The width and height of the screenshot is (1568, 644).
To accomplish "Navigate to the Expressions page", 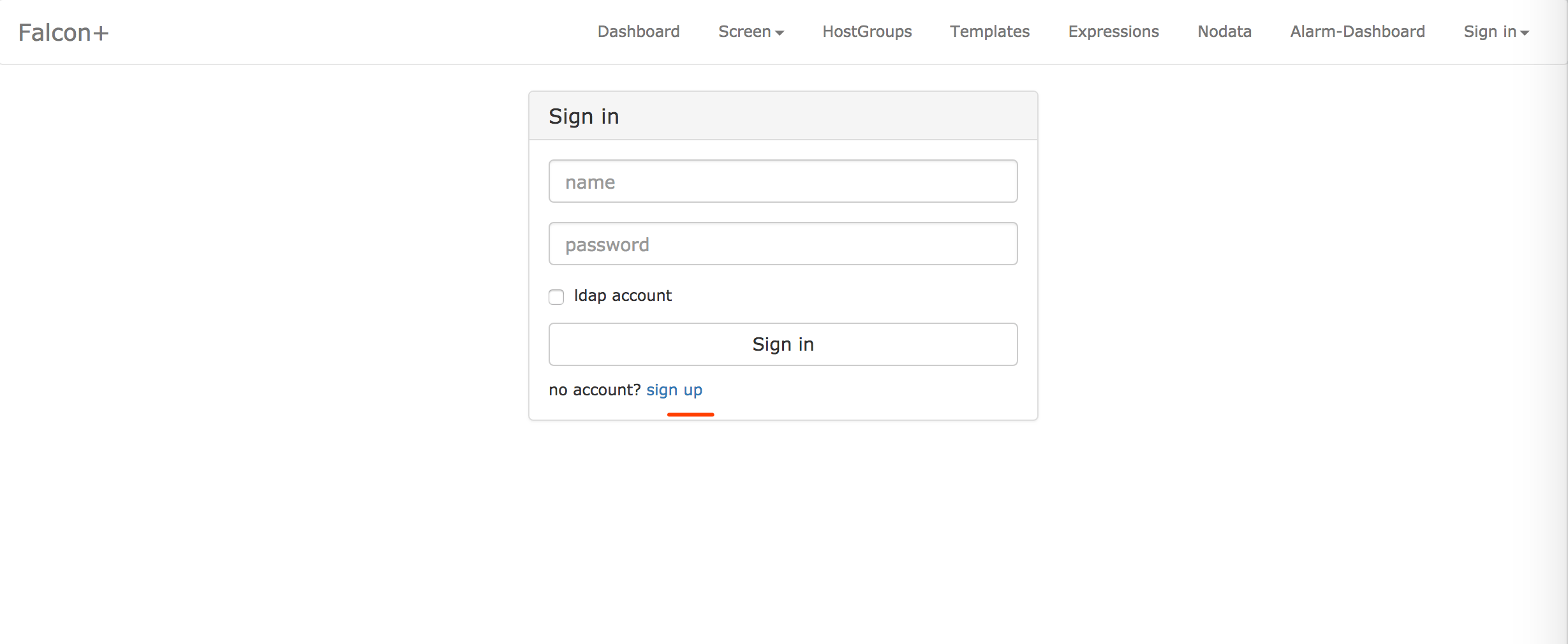I will 1113,32.
